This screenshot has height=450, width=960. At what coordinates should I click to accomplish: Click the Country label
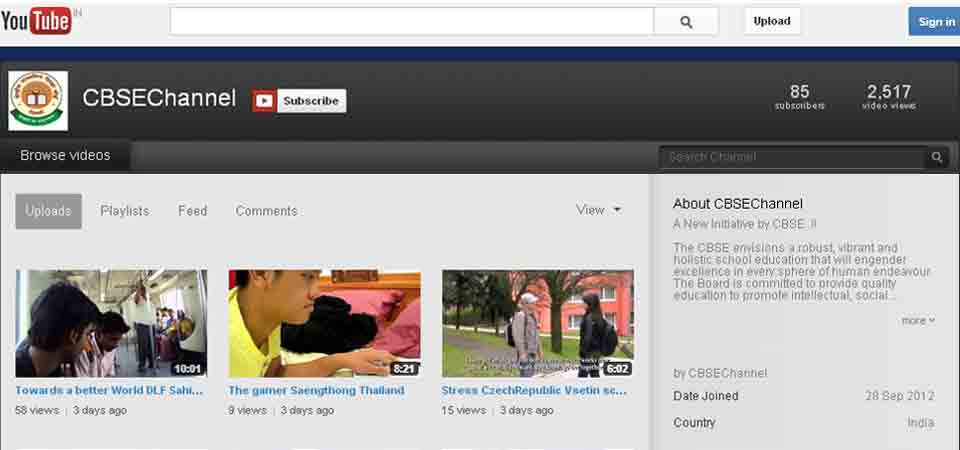(694, 423)
